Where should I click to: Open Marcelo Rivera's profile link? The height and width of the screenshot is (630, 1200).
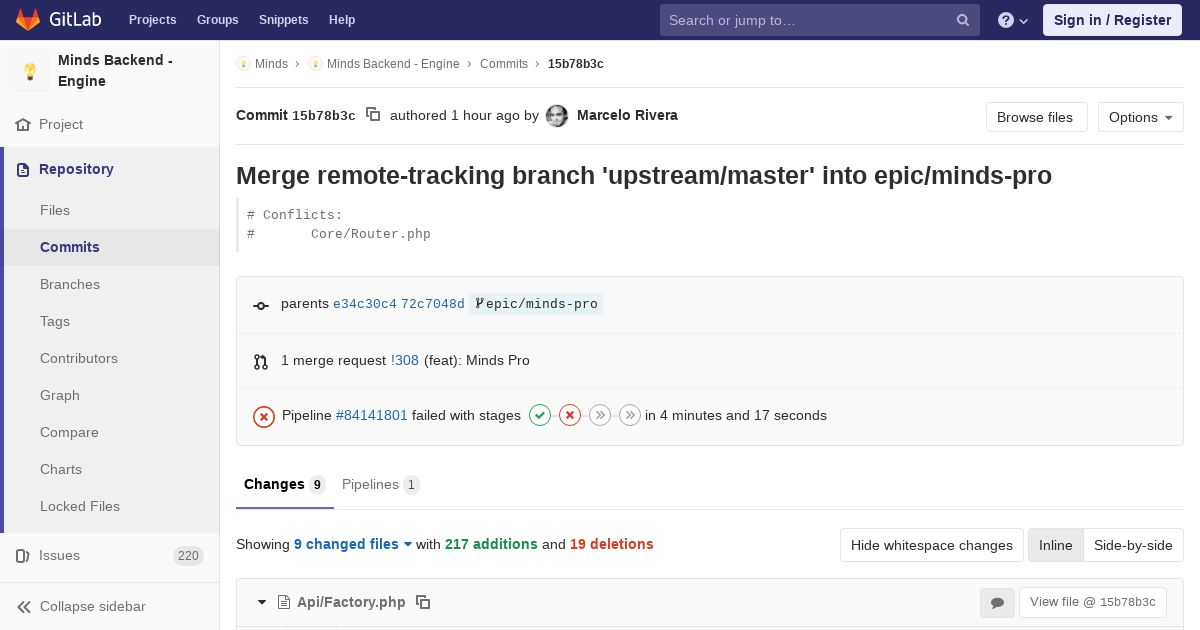click(627, 115)
